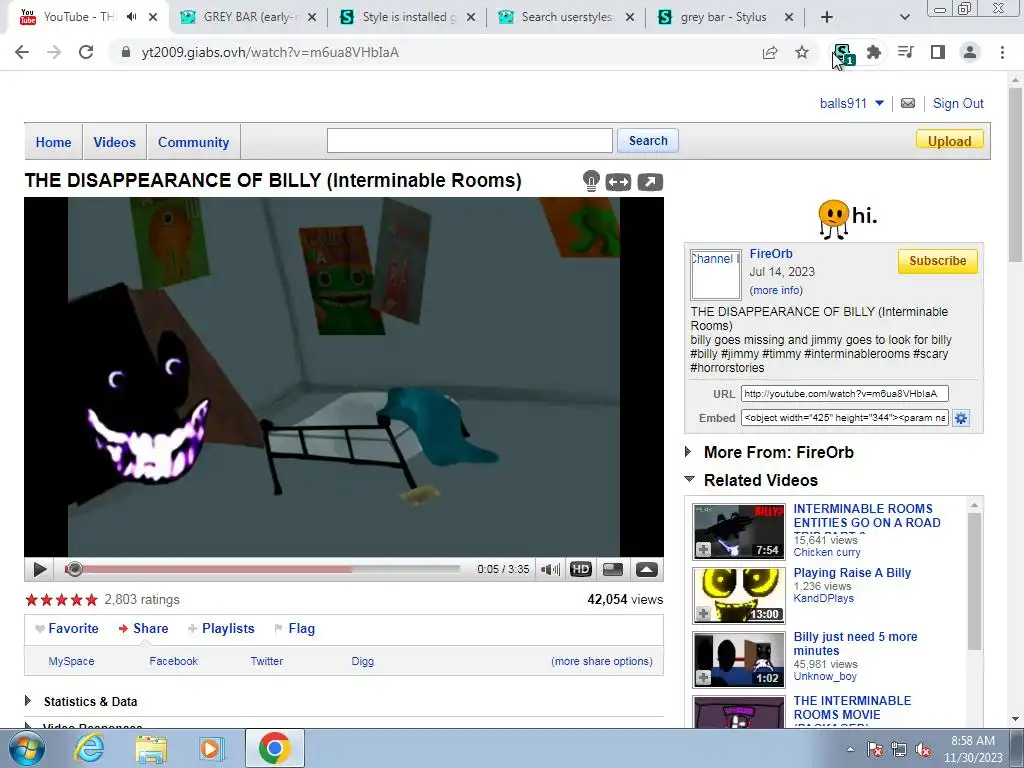This screenshot has width=1024, height=768.
Task: Click the inbox envelope icon
Action: coord(908,103)
